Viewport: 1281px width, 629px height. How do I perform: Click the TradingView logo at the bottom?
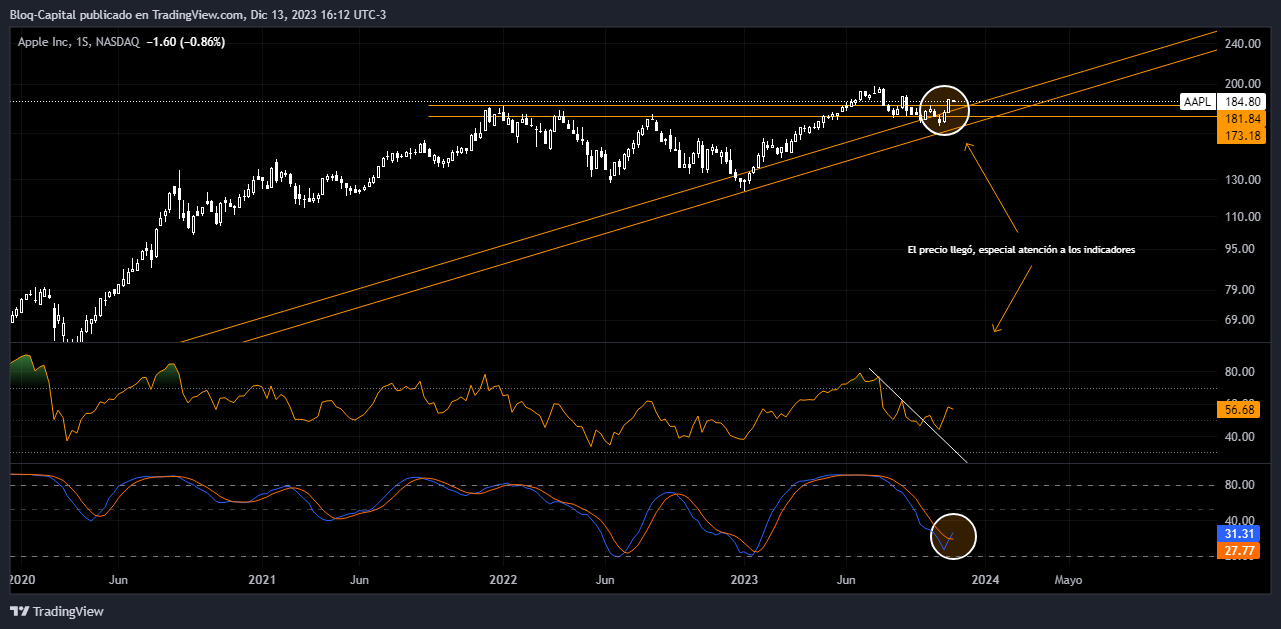(x=57, y=611)
